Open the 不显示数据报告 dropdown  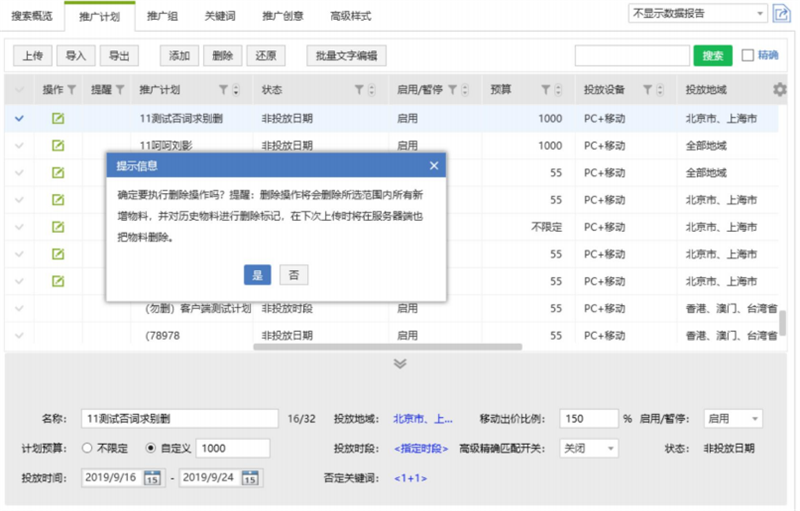click(697, 13)
